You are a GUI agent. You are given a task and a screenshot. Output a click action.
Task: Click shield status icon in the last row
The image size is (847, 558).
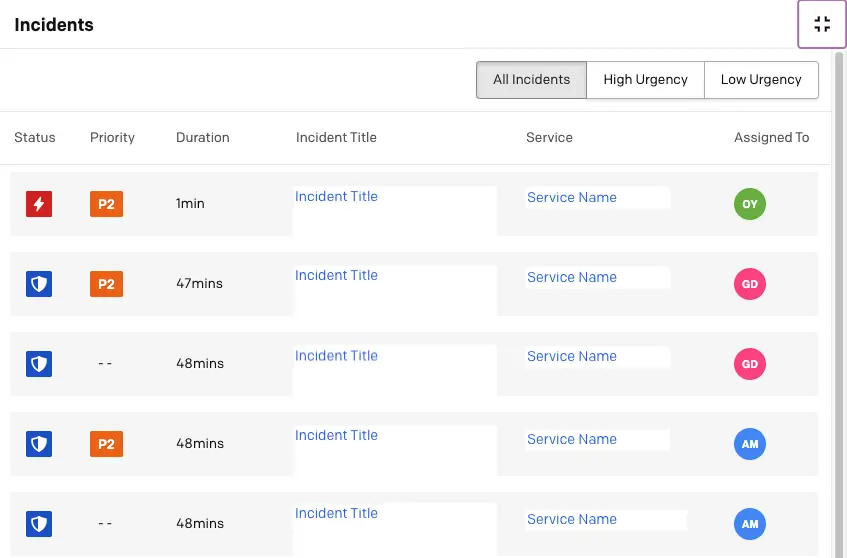[39, 523]
